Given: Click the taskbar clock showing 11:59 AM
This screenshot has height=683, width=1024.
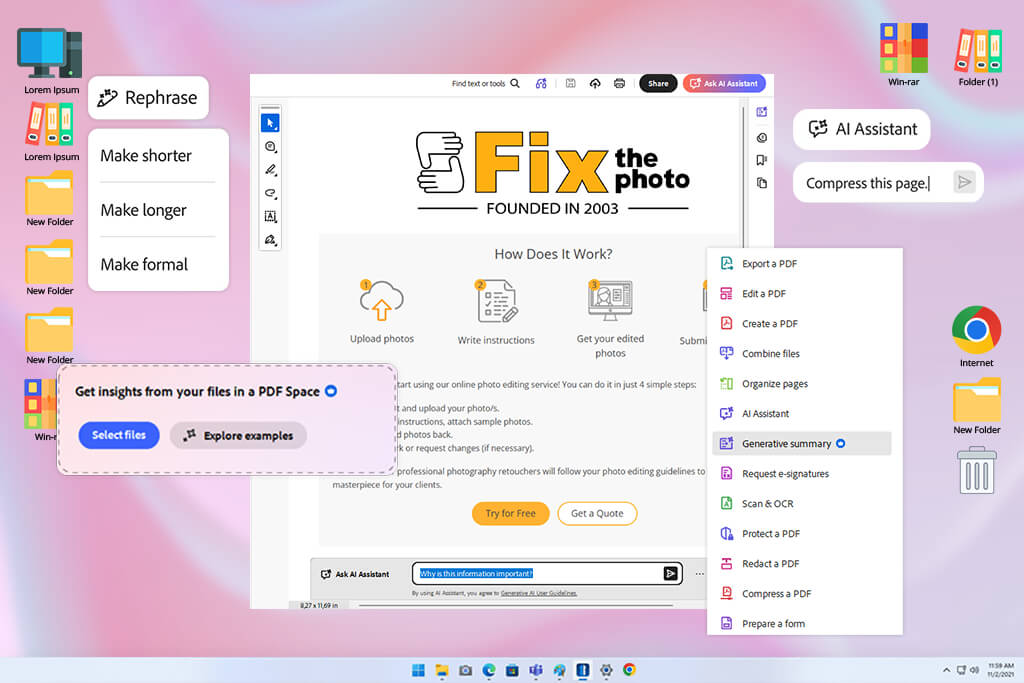Looking at the screenshot, I should 1001,670.
